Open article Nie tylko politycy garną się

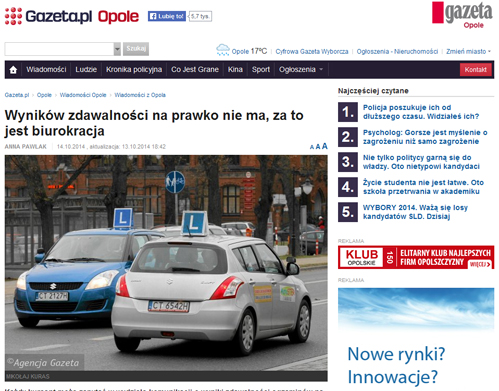pos(421,162)
